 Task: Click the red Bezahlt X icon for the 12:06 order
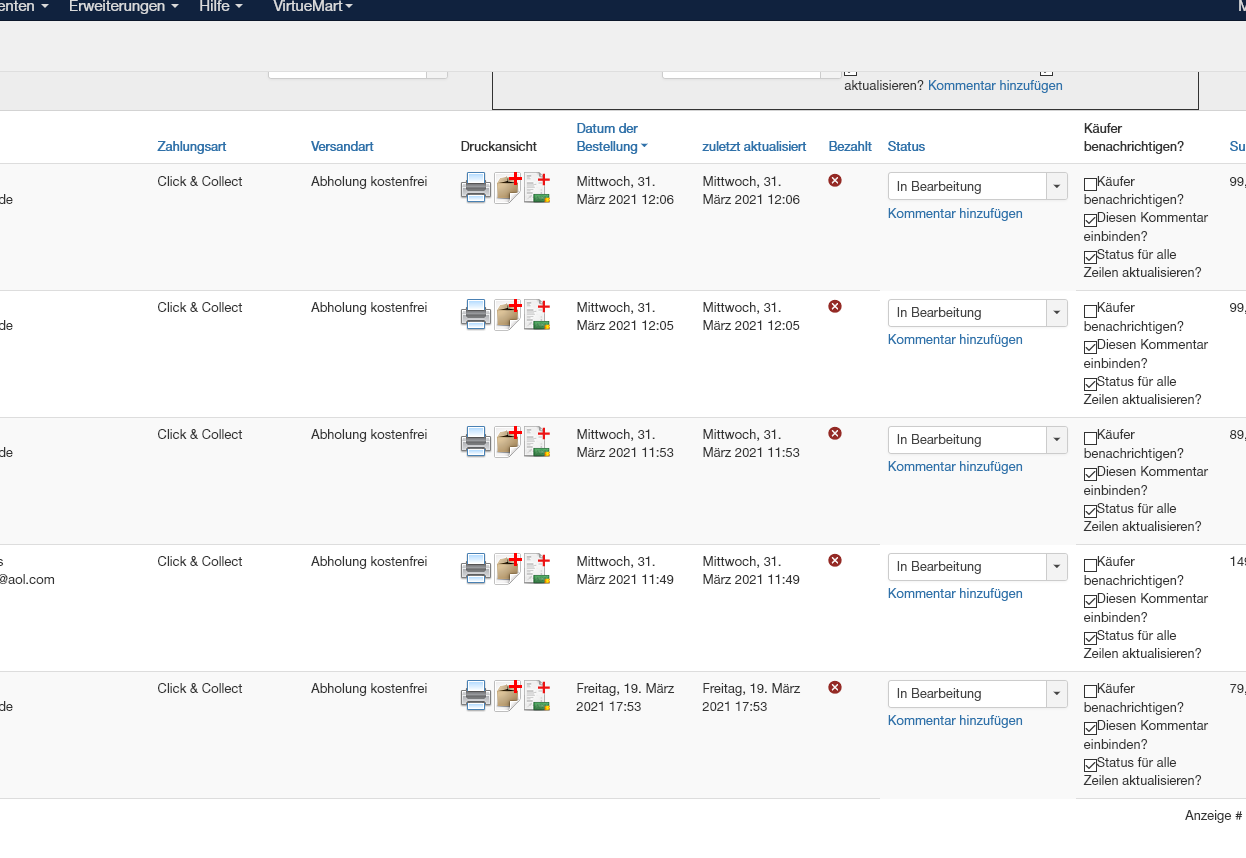click(835, 180)
